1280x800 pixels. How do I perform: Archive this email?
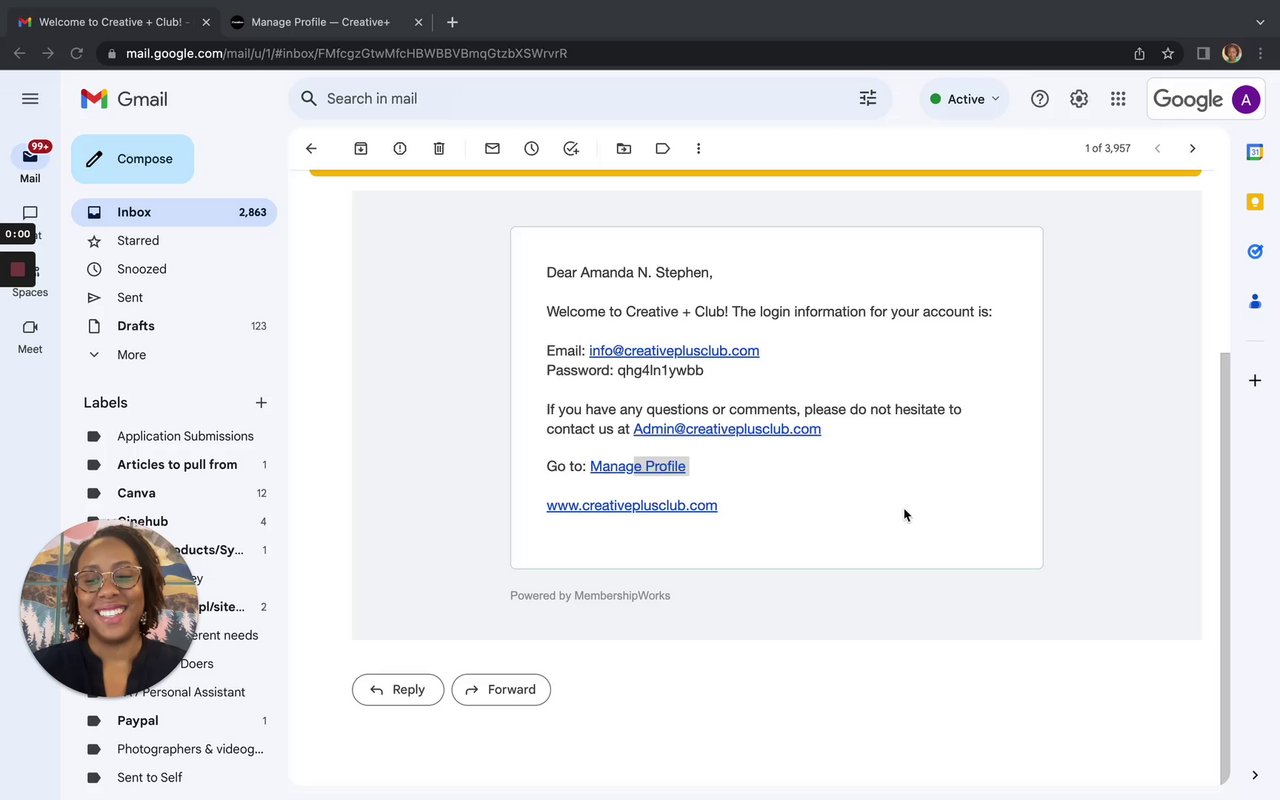click(x=361, y=148)
